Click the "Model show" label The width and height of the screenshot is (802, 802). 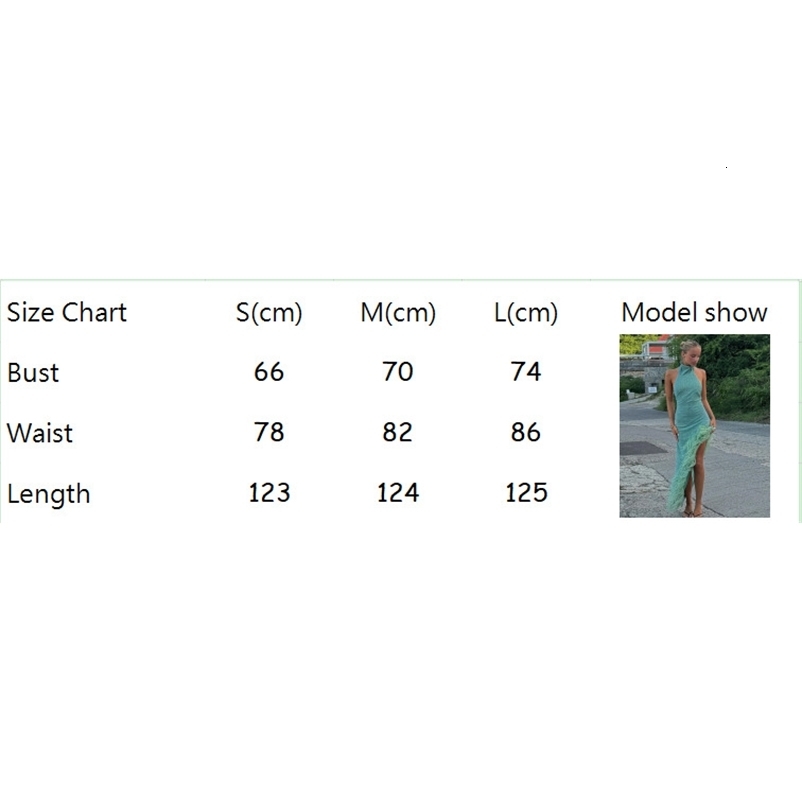[x=694, y=313]
